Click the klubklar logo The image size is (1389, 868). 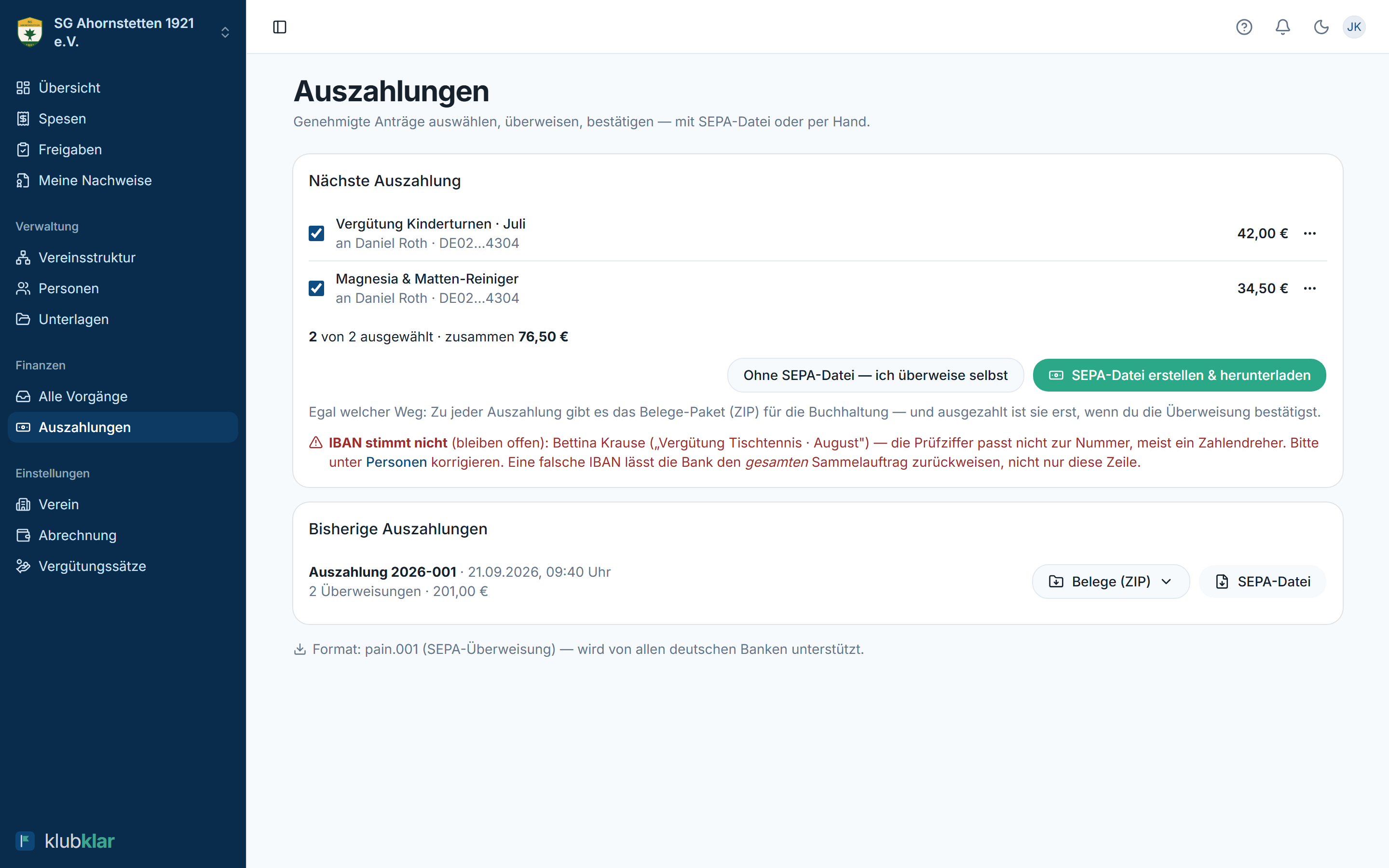pos(65,841)
